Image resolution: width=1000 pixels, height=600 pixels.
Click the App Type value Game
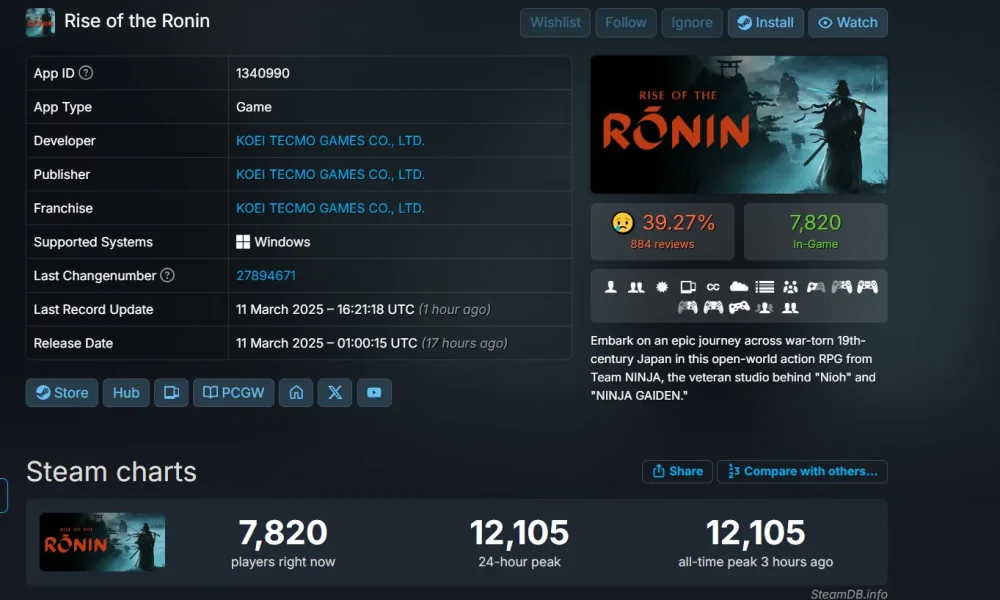[254, 107]
